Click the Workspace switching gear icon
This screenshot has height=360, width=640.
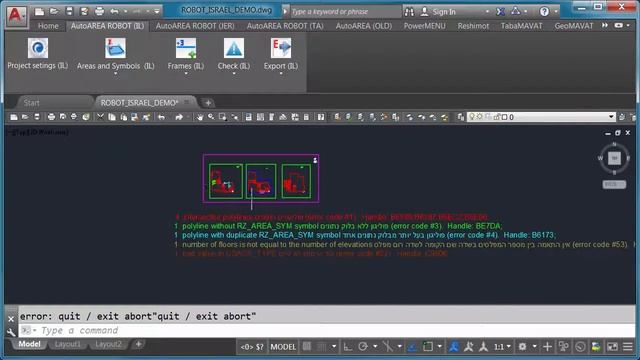(522, 347)
